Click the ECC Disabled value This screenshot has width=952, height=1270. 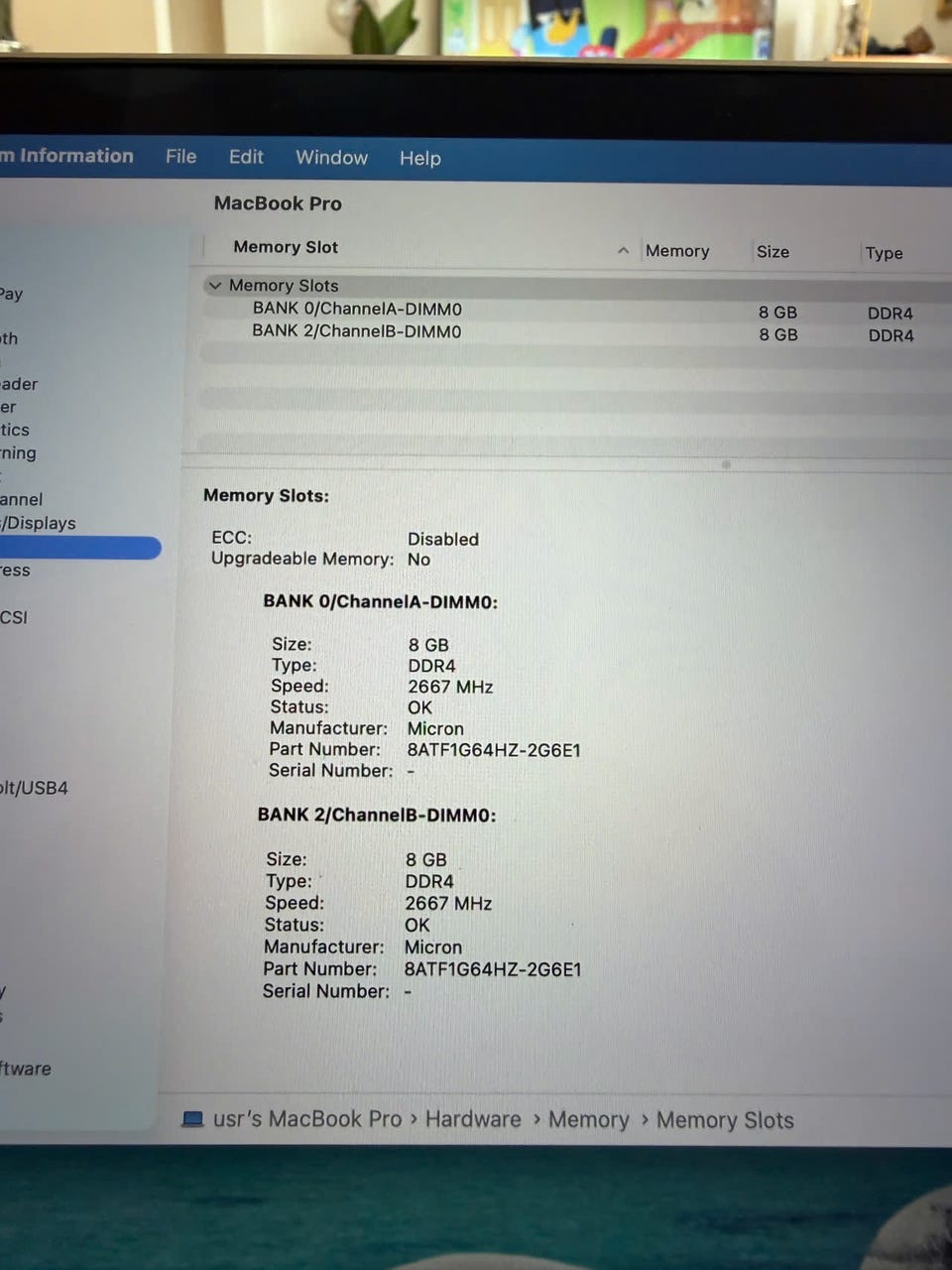[x=442, y=539]
